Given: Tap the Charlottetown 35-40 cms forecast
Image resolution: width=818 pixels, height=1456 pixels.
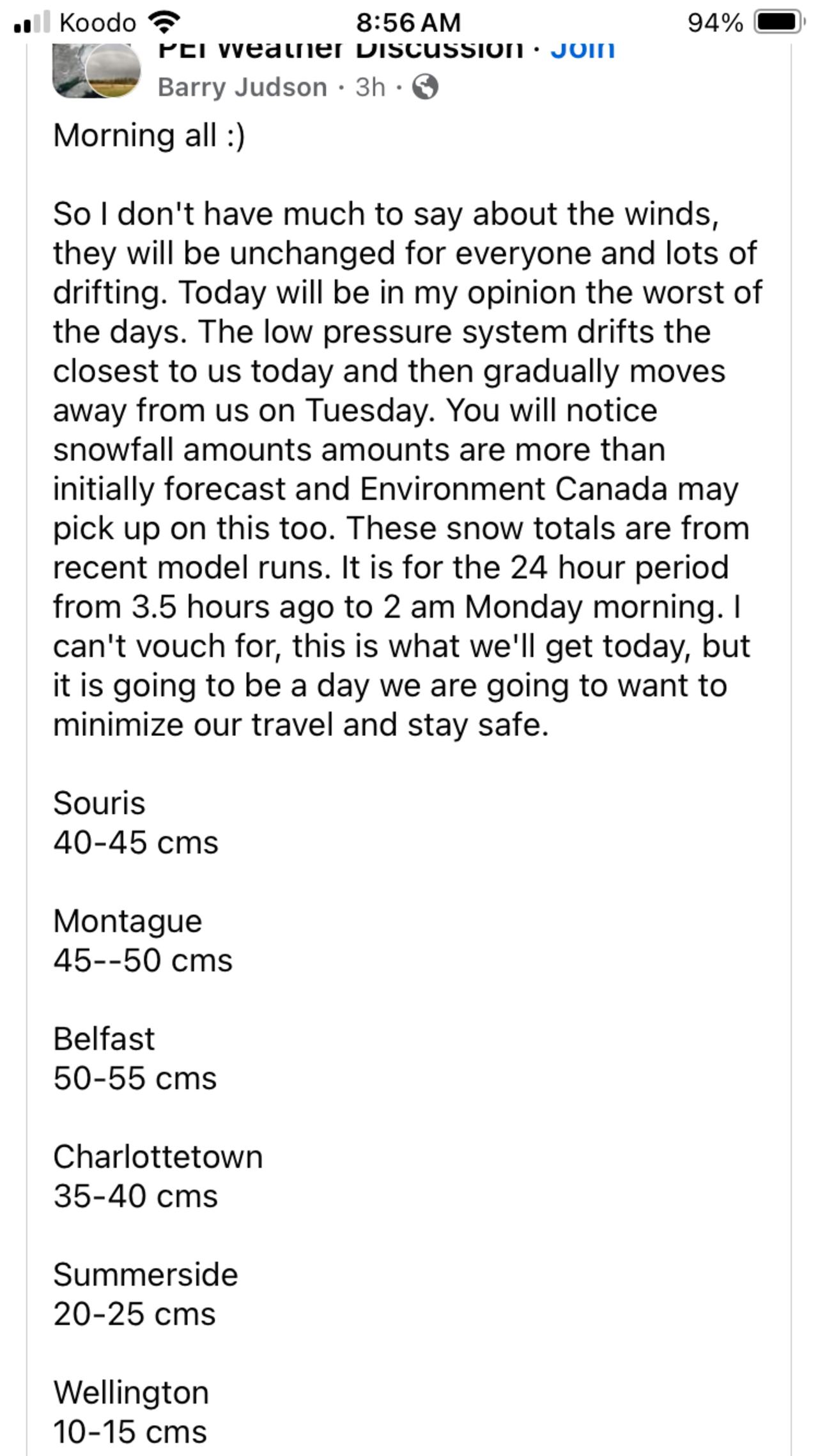Looking at the screenshot, I should click(x=158, y=1177).
